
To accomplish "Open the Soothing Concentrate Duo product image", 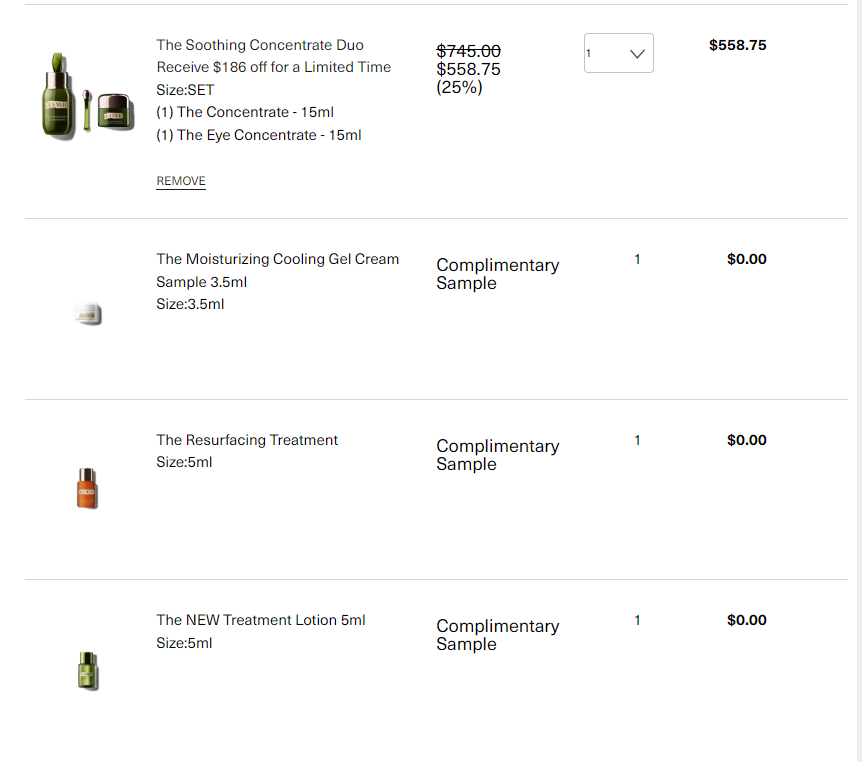I will (x=88, y=97).
